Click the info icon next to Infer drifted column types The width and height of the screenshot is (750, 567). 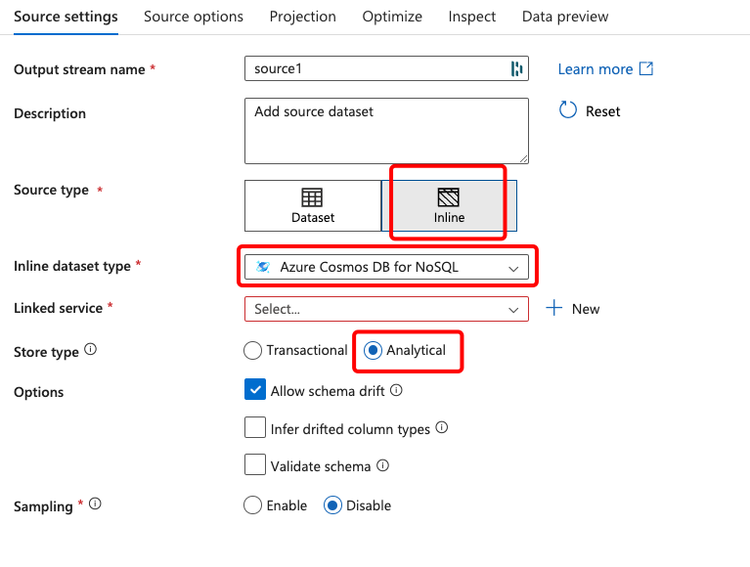click(442, 428)
